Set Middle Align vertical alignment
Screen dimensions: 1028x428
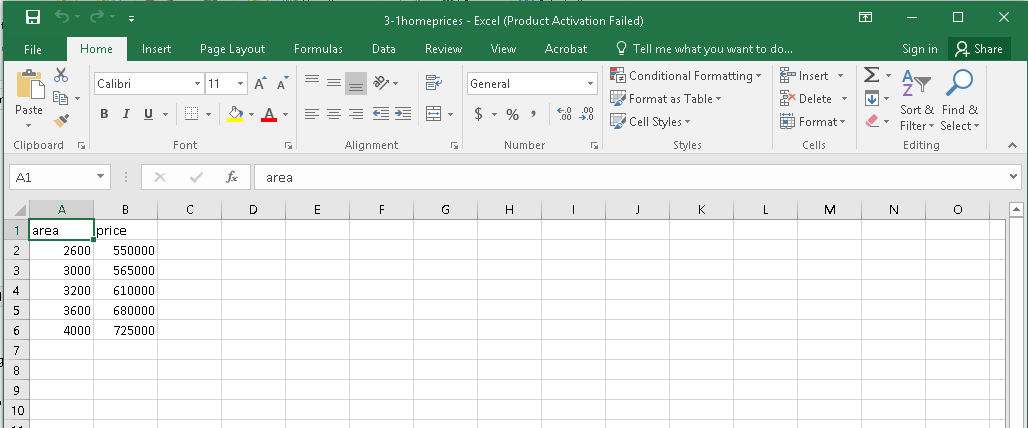(334, 83)
